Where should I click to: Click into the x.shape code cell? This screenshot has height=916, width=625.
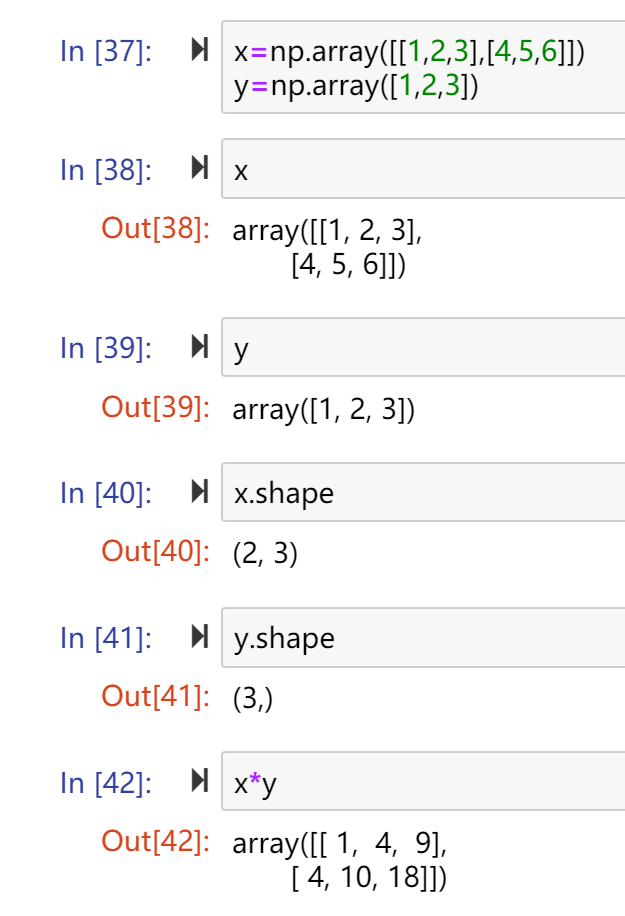point(423,492)
